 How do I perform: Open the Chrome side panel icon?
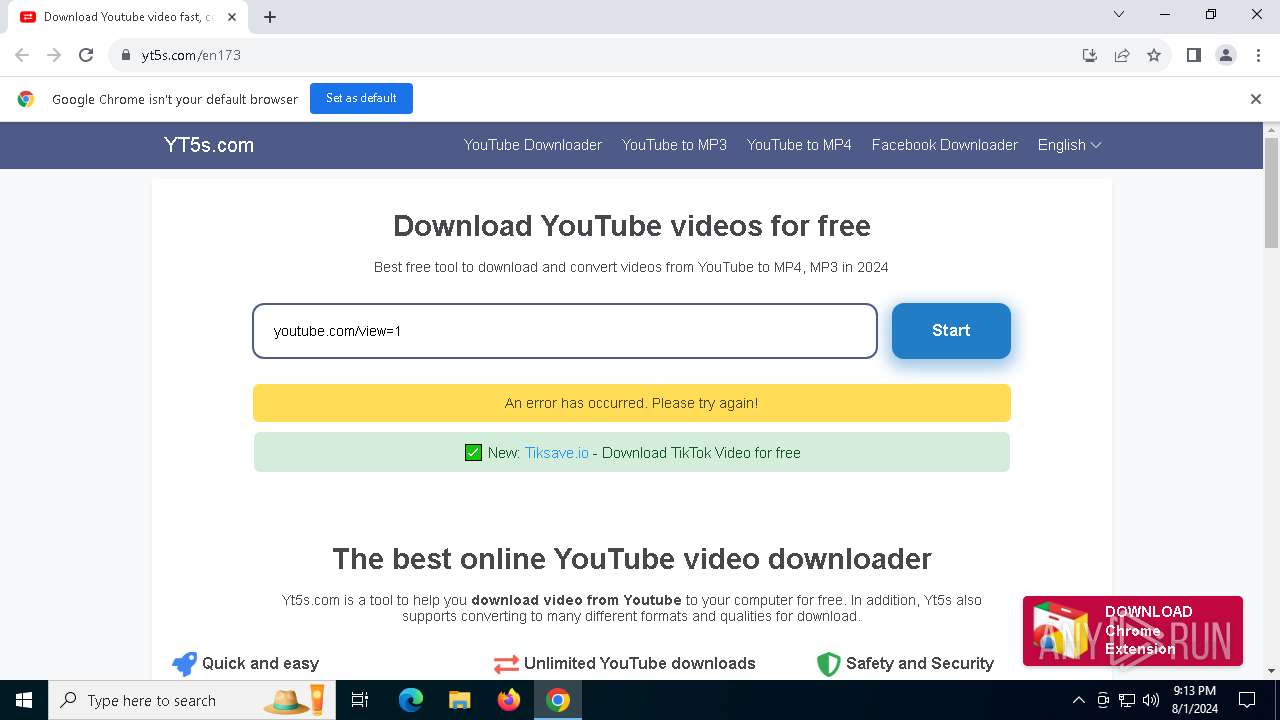click(x=1194, y=55)
